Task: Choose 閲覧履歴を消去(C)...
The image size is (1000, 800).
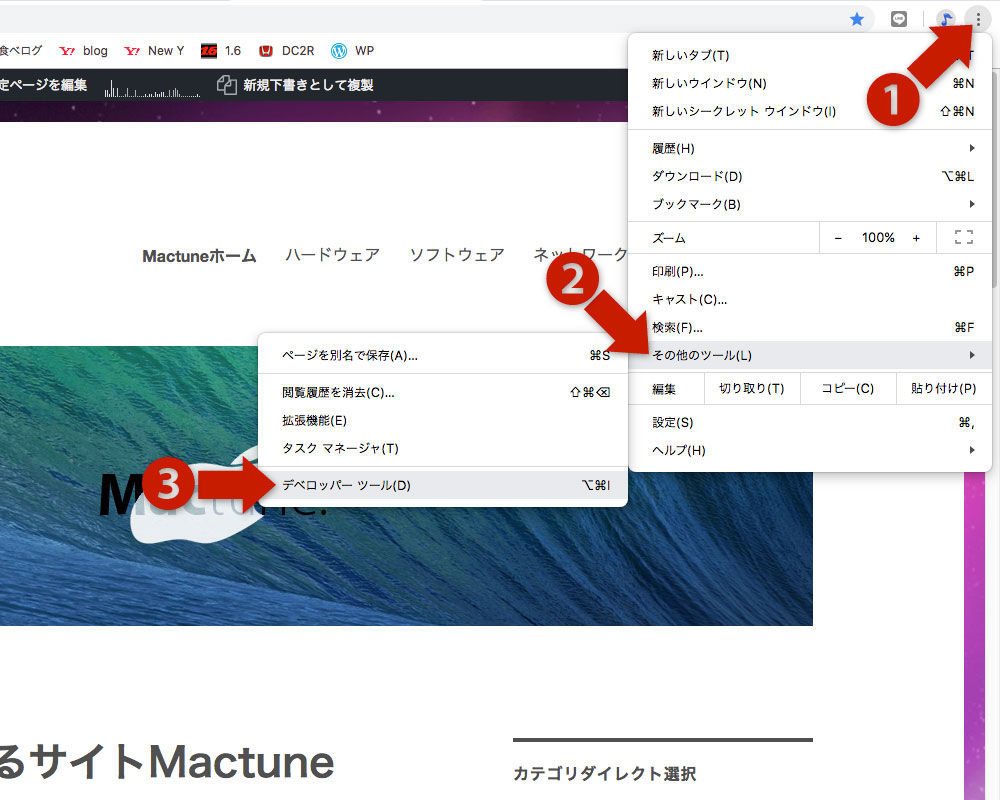Action: pyautogui.click(x=443, y=392)
